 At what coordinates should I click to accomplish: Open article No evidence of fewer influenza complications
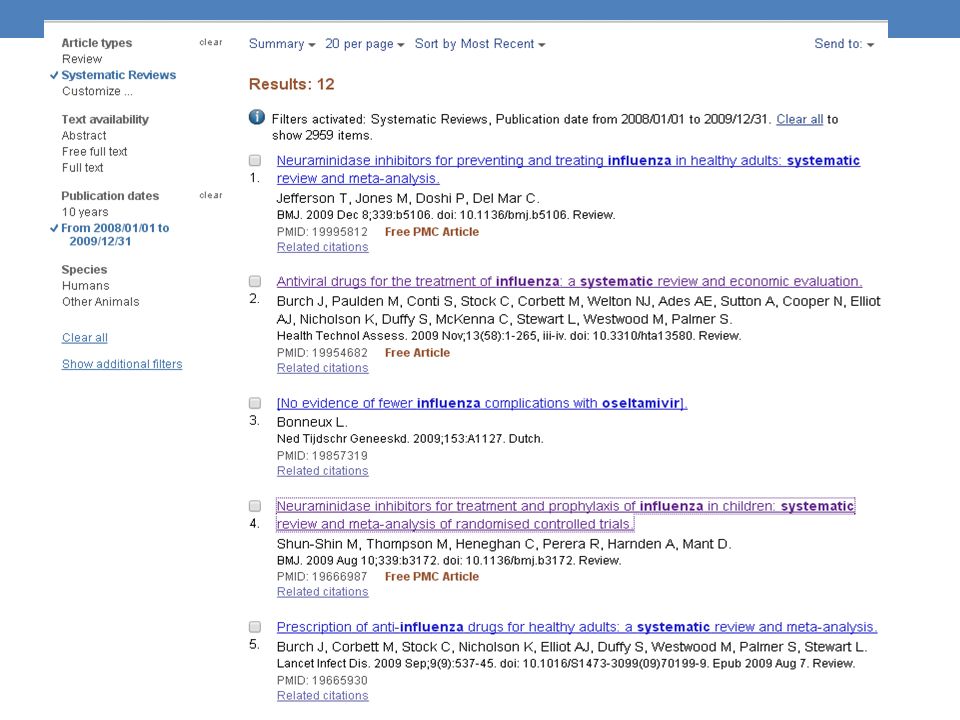(482, 403)
